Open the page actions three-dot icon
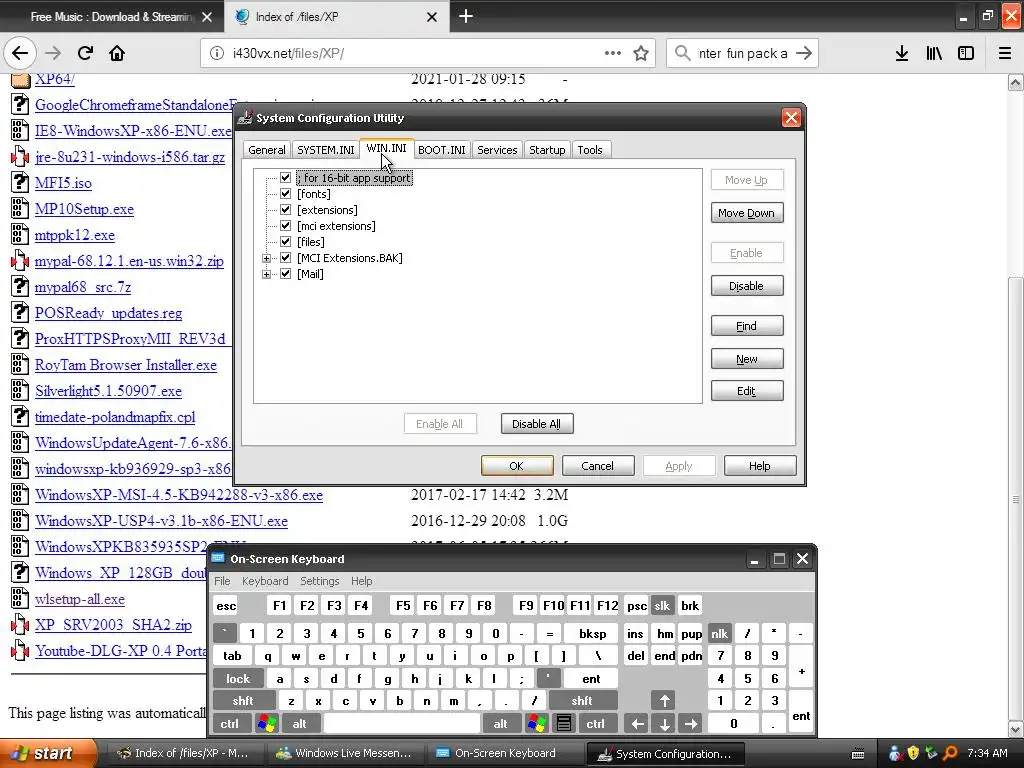The image size is (1024, 768). click(613, 53)
